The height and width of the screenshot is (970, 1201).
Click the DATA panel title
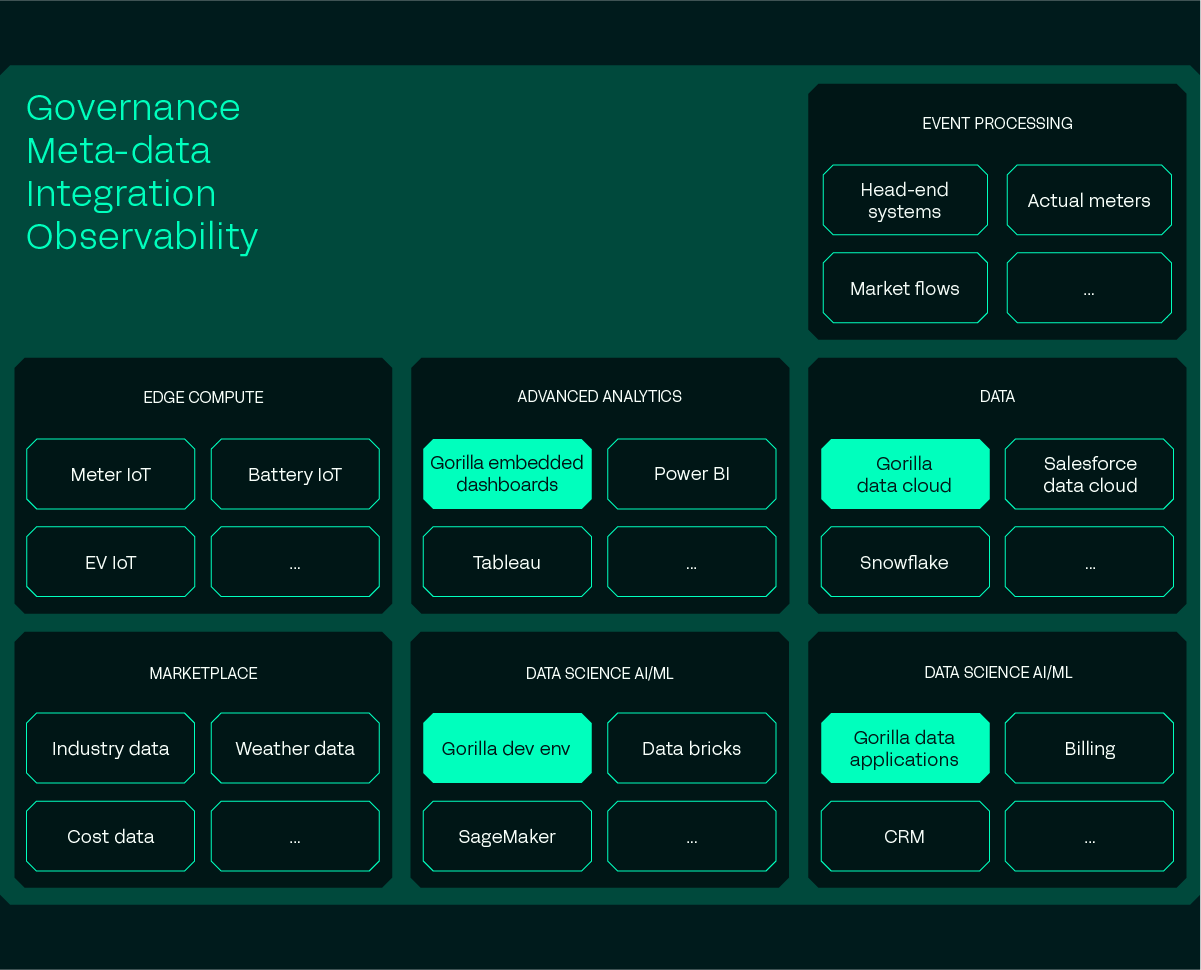(997, 396)
